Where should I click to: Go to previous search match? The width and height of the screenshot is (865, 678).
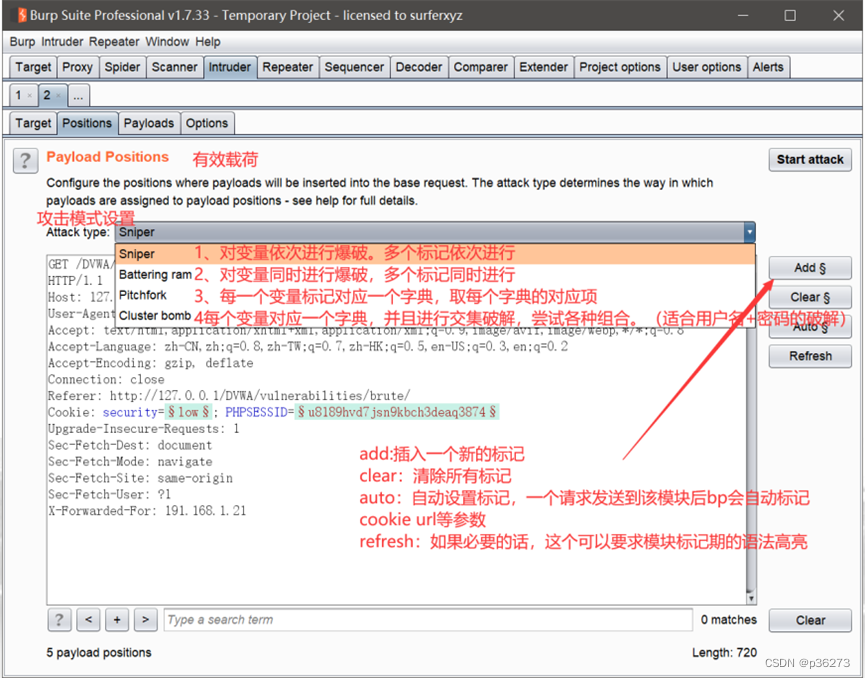click(88, 620)
